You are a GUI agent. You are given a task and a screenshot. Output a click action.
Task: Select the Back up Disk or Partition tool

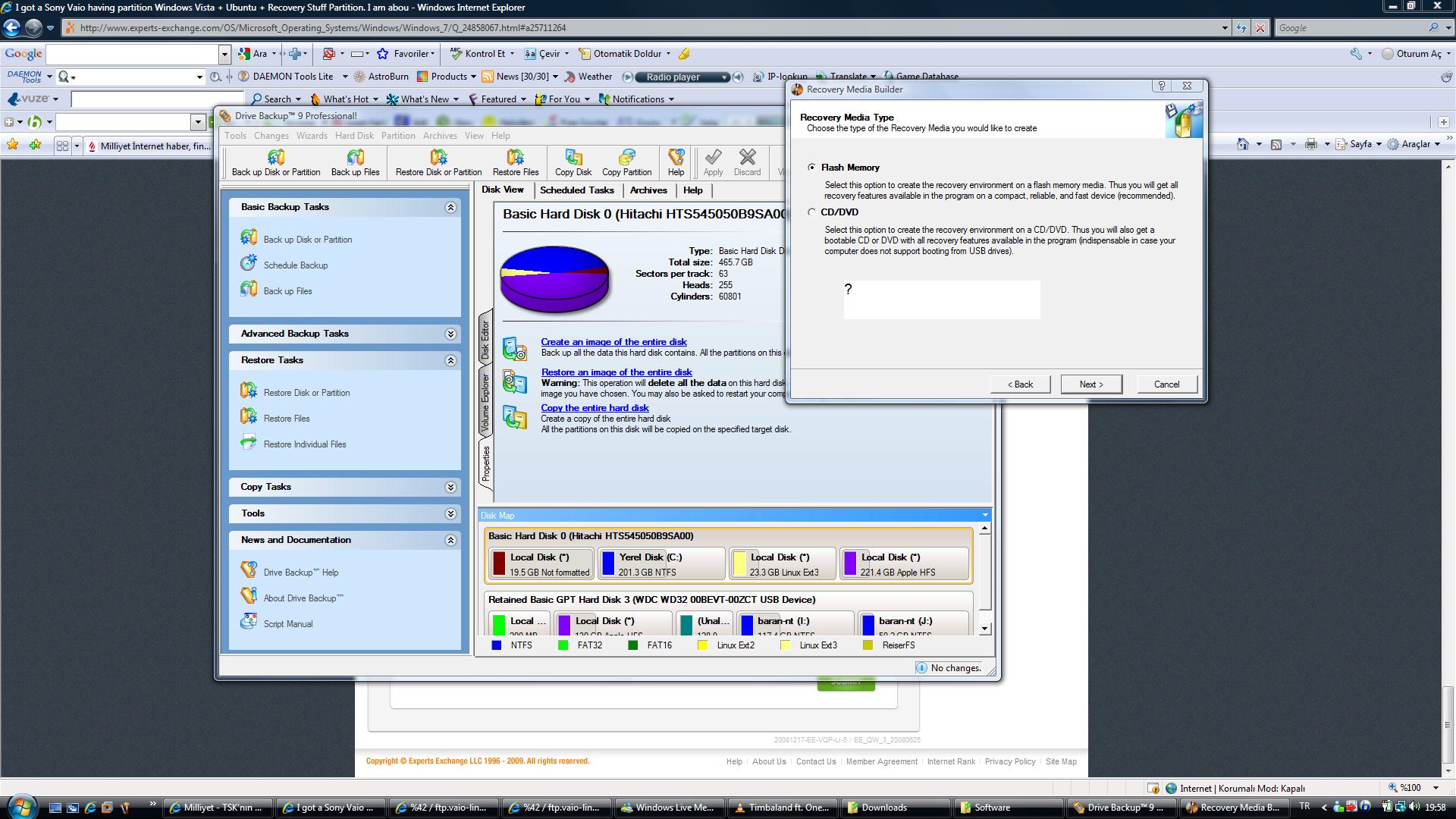coord(275,162)
